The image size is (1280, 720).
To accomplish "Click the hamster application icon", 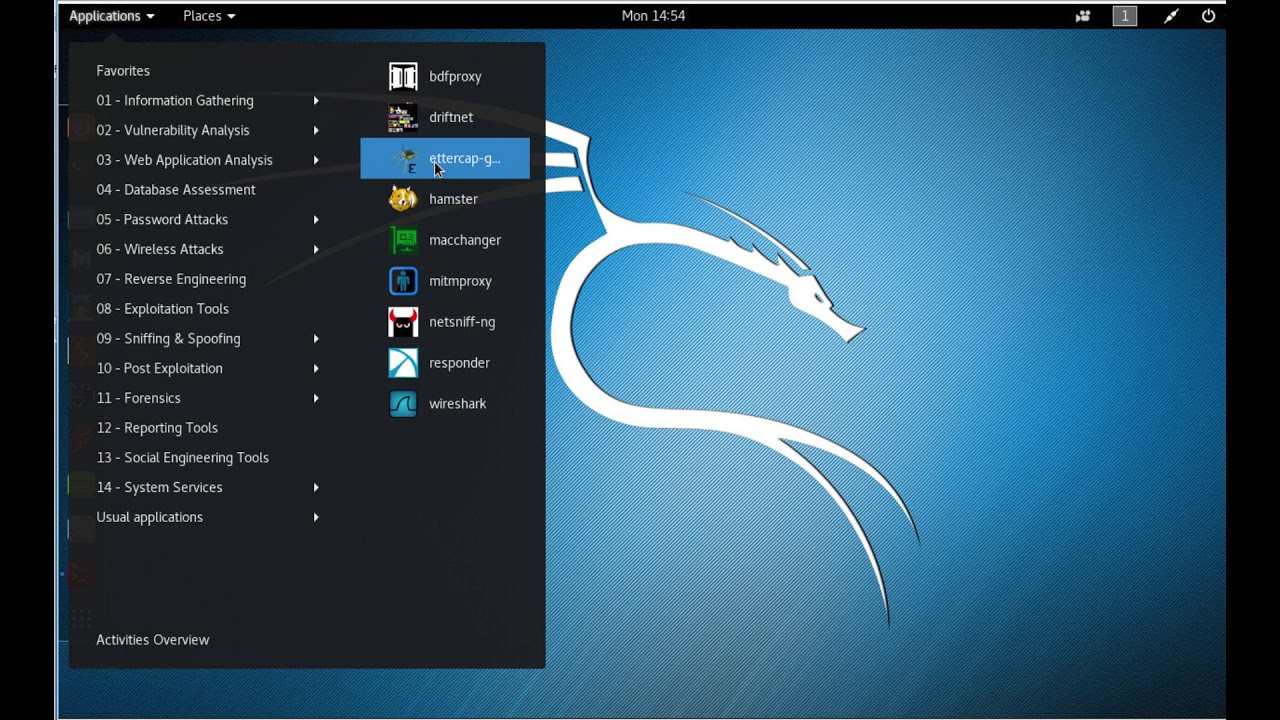I will point(403,199).
